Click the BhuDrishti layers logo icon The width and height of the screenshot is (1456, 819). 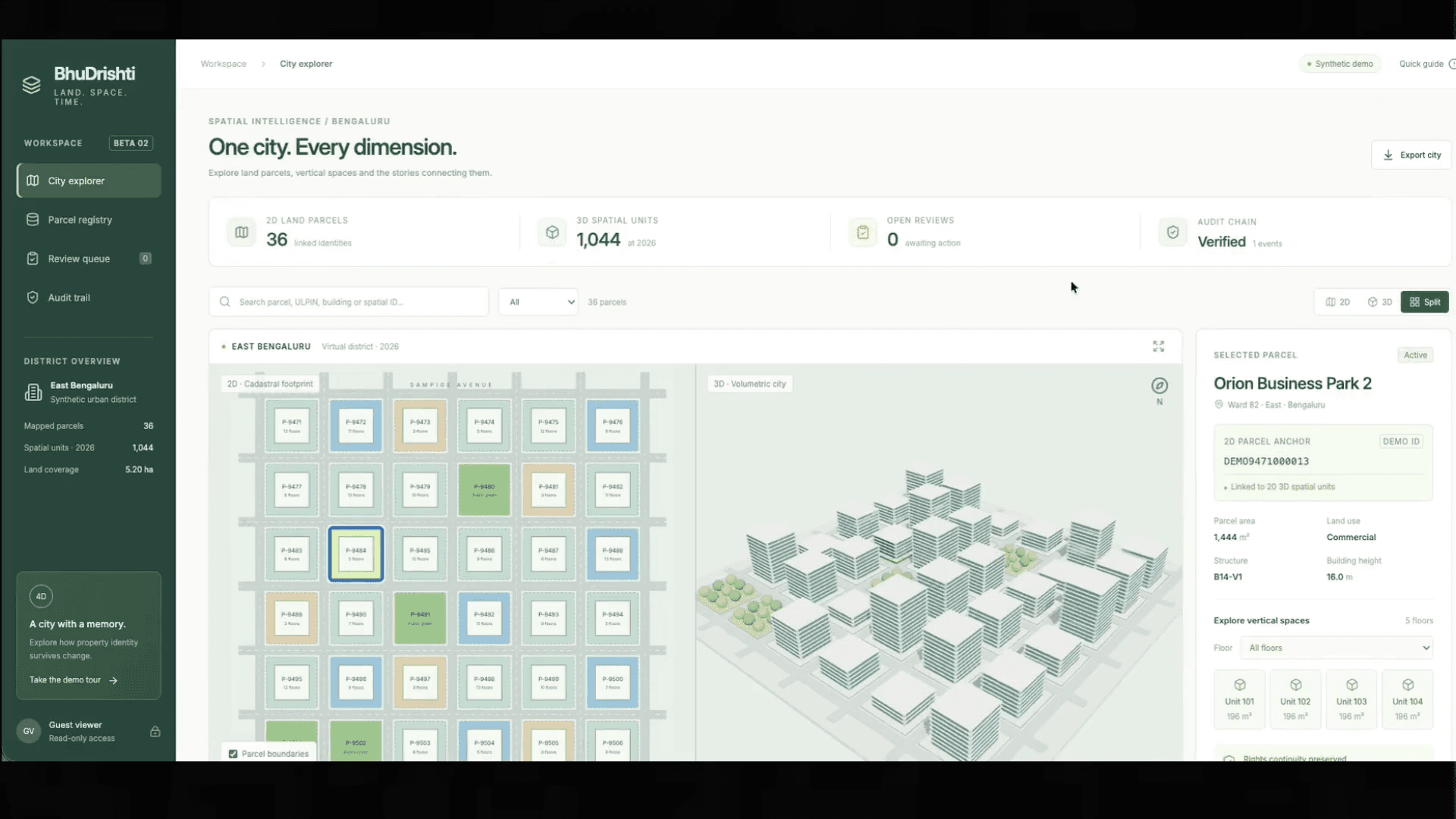click(31, 85)
